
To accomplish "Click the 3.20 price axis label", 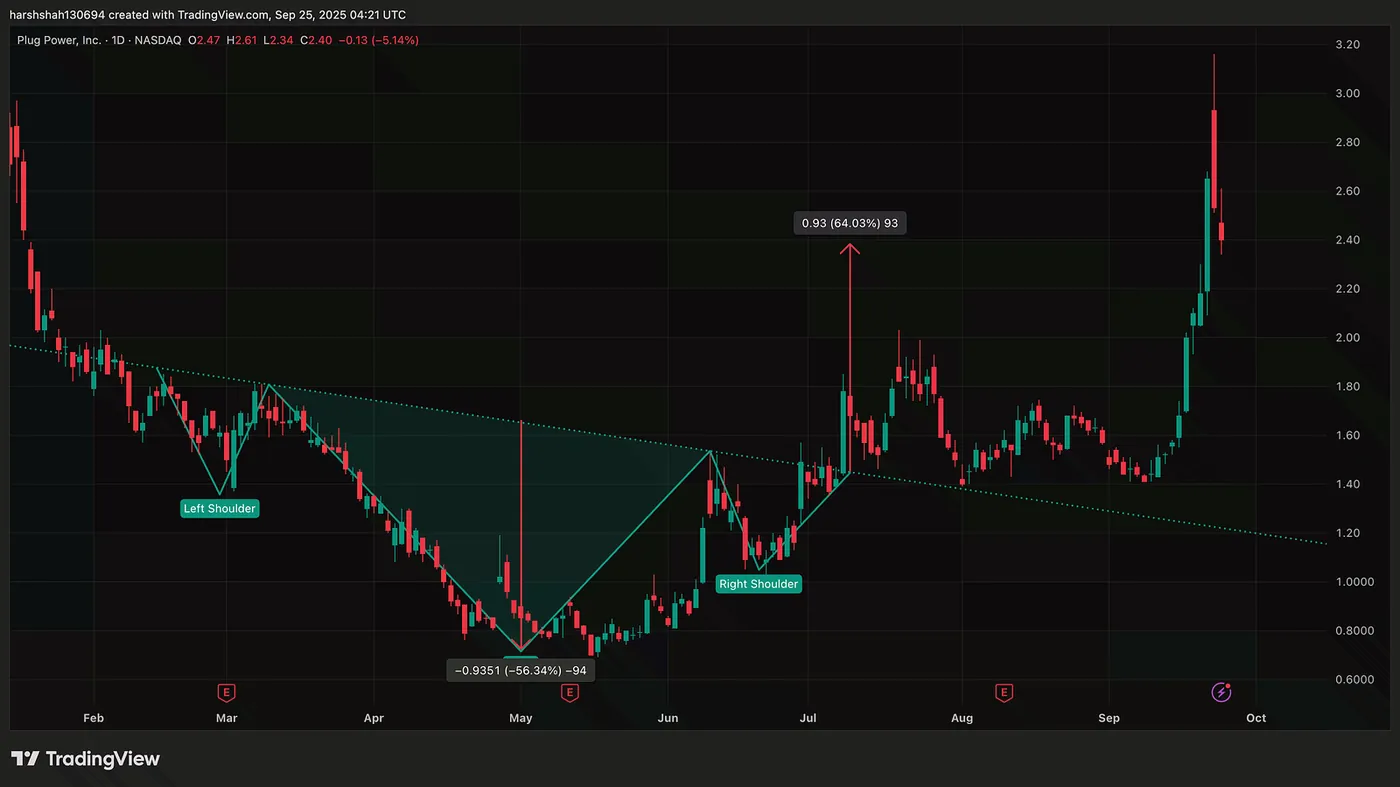I will [1347, 45].
